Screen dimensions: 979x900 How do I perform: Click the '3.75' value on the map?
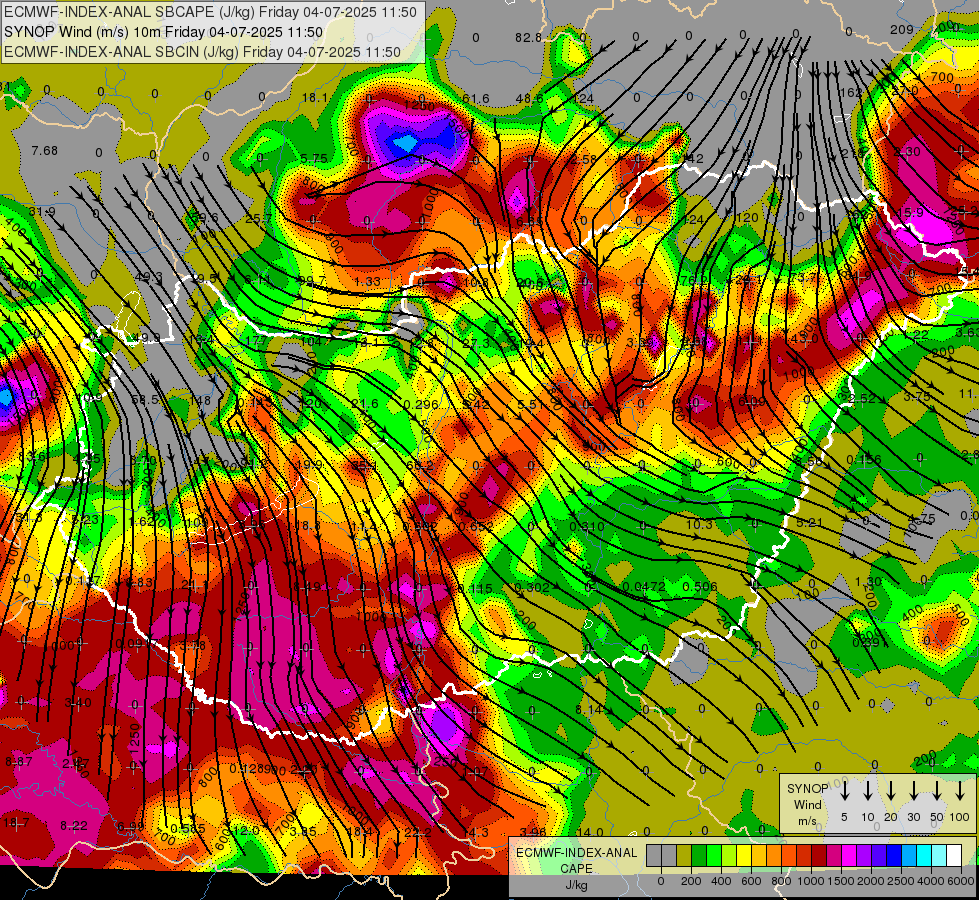[917, 397]
